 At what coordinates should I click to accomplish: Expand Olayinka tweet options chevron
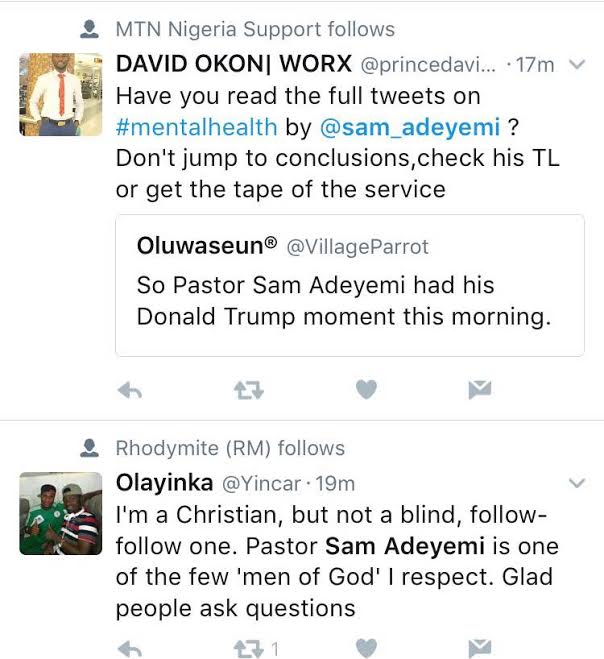point(576,483)
